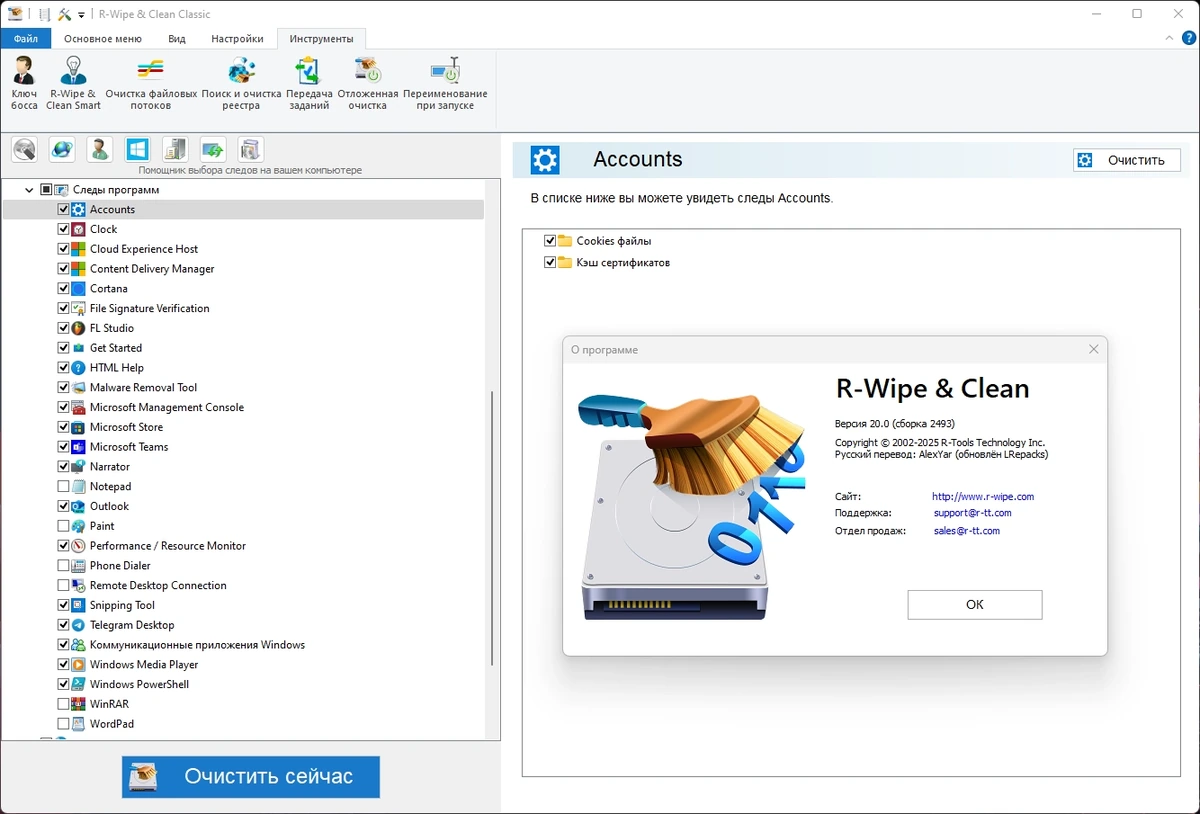
Task: Click the Очистить button for Accounts
Action: pyautogui.click(x=1127, y=160)
